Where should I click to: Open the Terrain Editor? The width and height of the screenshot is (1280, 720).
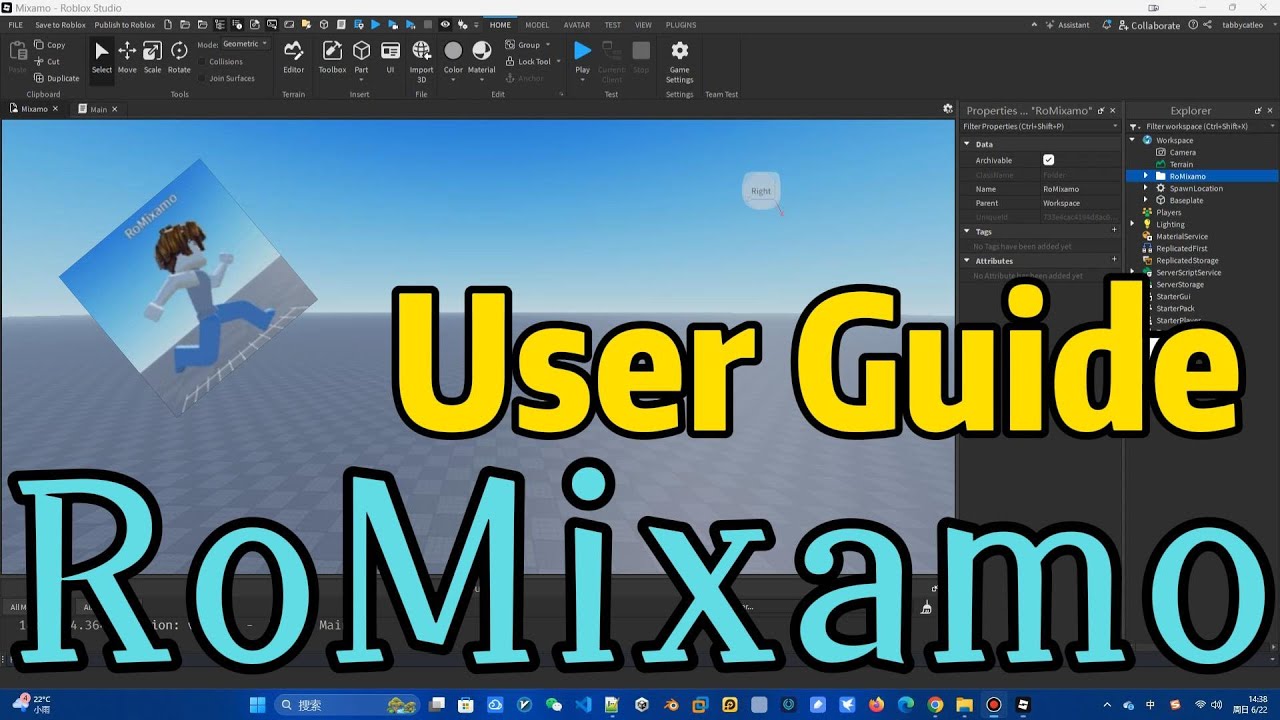coord(293,57)
